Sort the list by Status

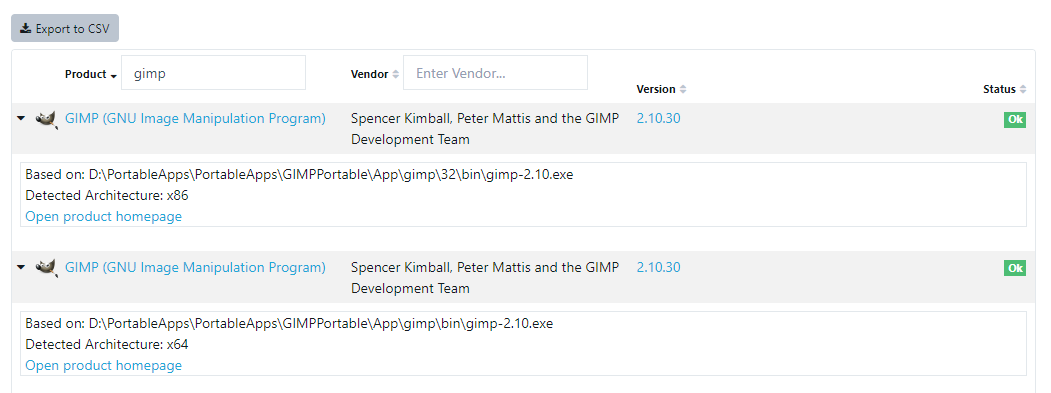point(1004,89)
